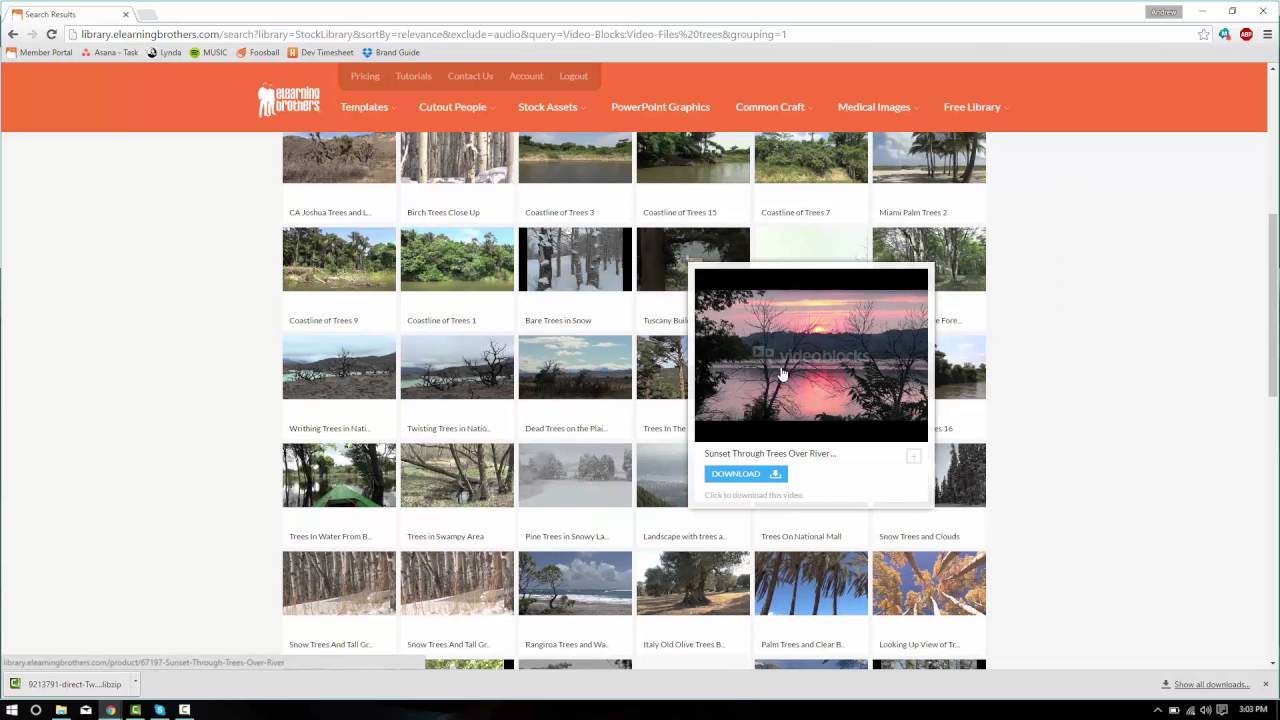
Task: Open the Sunset Through Trees Over River title
Action: pyautogui.click(x=770, y=453)
